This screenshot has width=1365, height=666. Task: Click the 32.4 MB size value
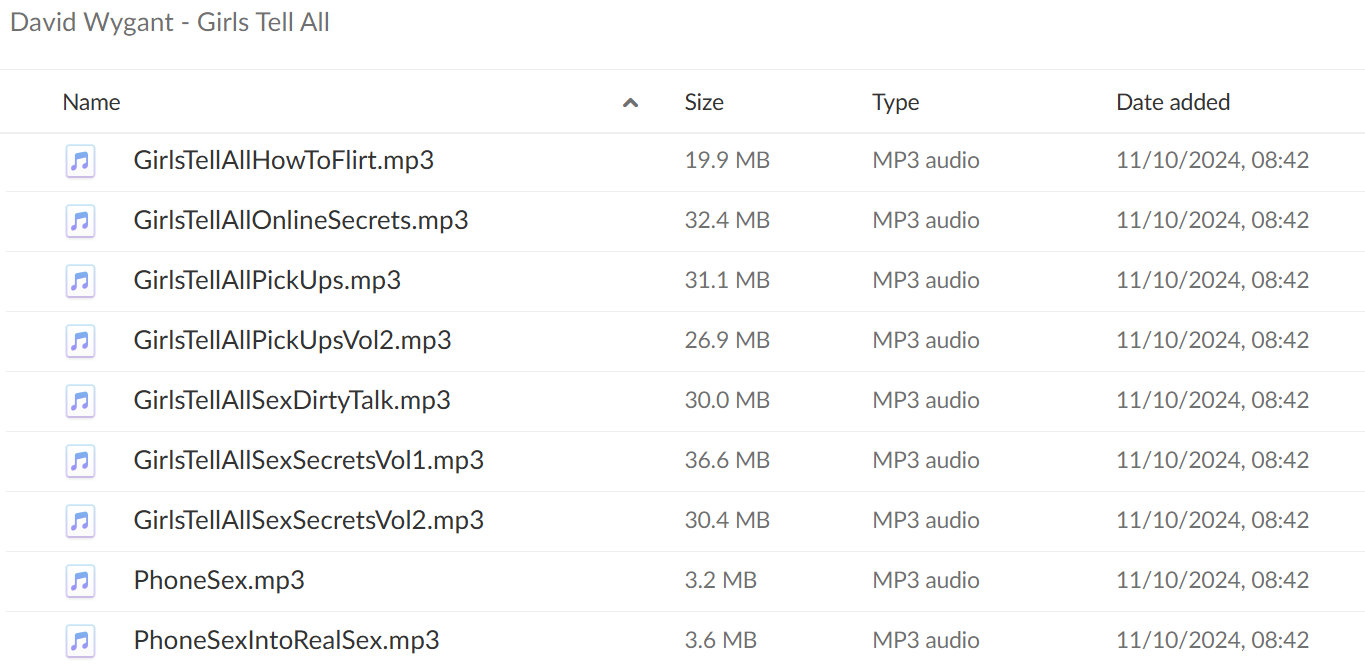(x=727, y=220)
